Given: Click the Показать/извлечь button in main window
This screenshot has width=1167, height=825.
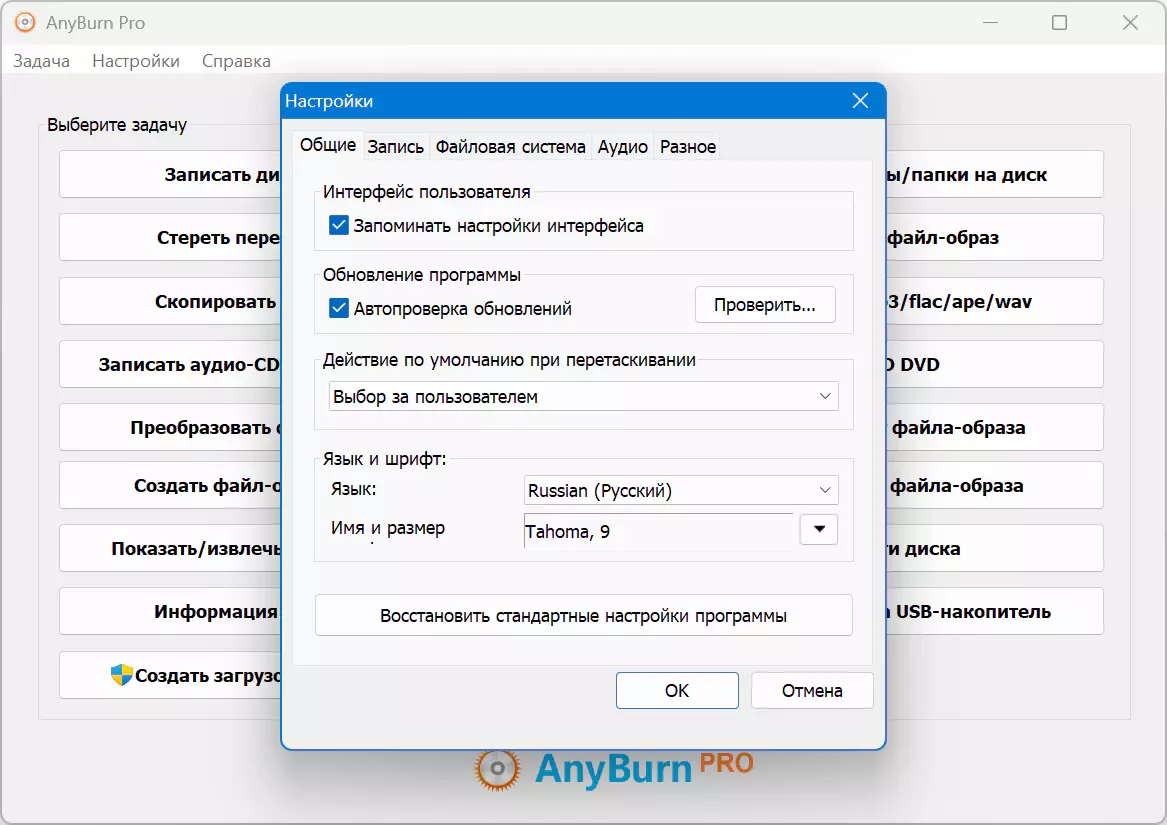Looking at the screenshot, I should point(170,548).
